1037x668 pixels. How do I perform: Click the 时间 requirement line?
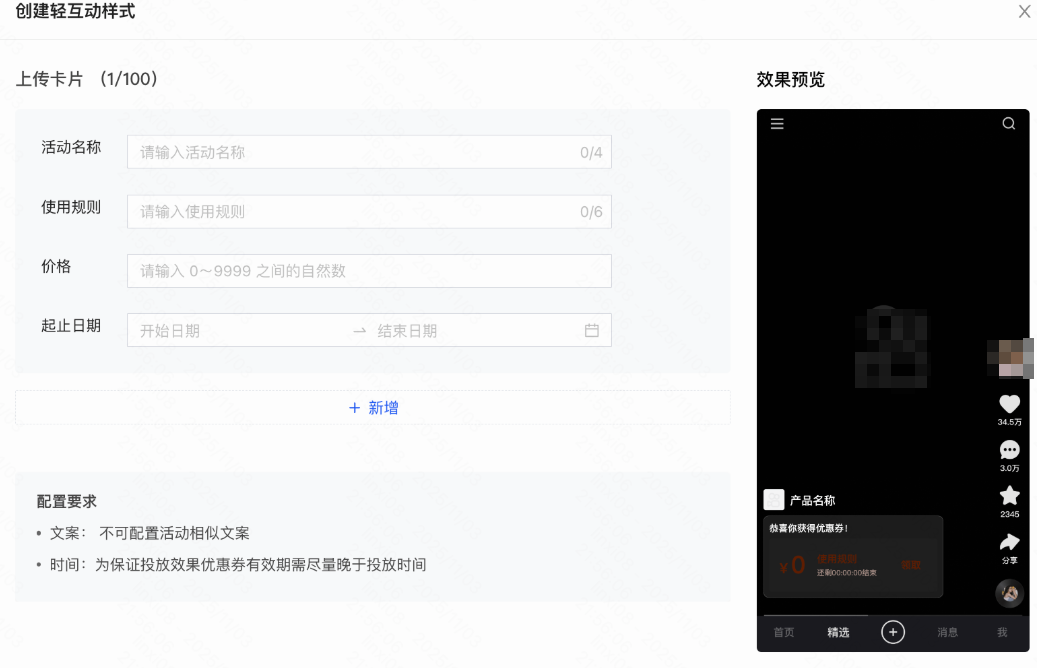[x=238, y=565]
